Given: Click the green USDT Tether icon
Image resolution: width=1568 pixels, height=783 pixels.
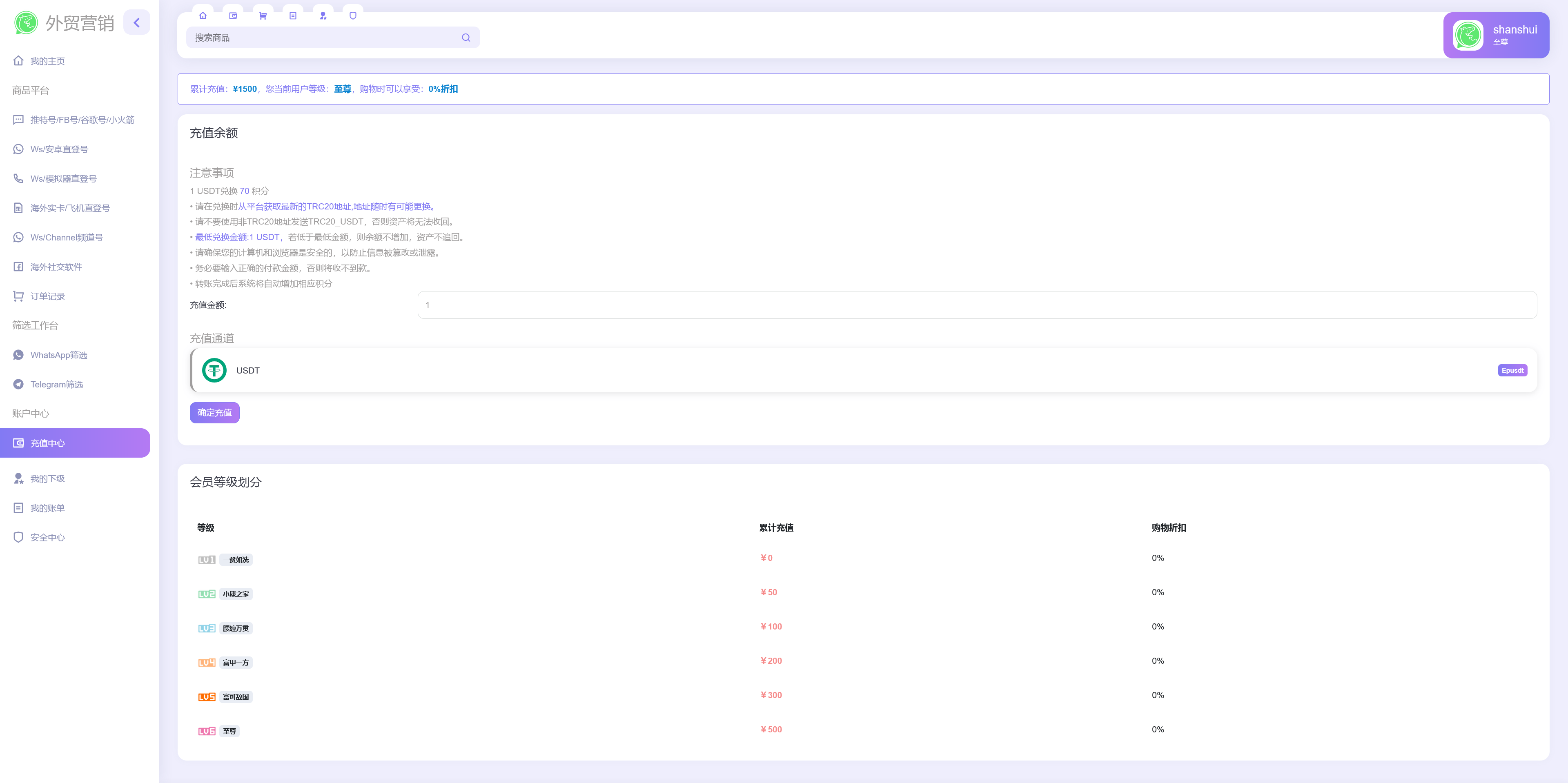Looking at the screenshot, I should [x=214, y=371].
